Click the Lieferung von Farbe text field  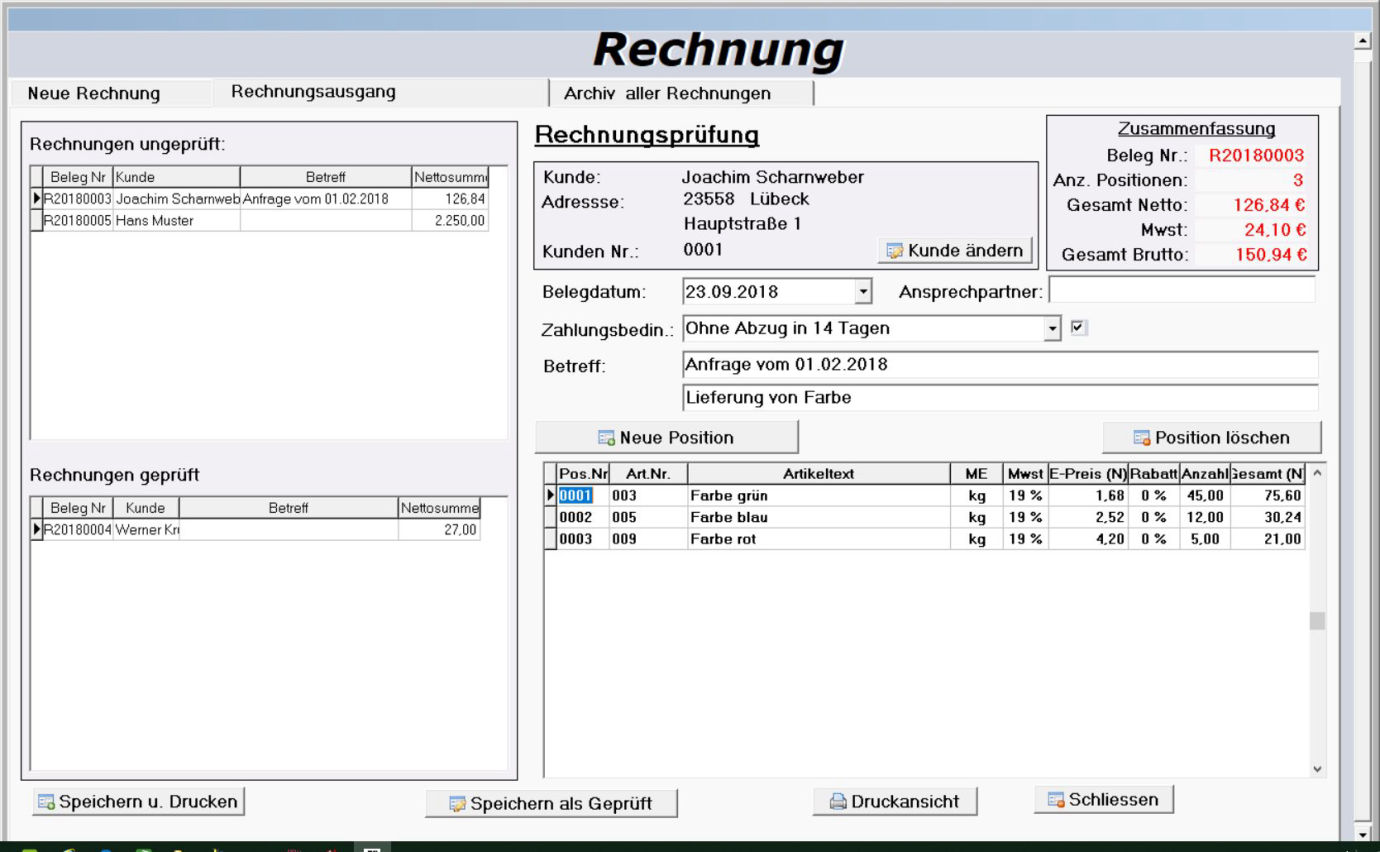pos(1000,398)
